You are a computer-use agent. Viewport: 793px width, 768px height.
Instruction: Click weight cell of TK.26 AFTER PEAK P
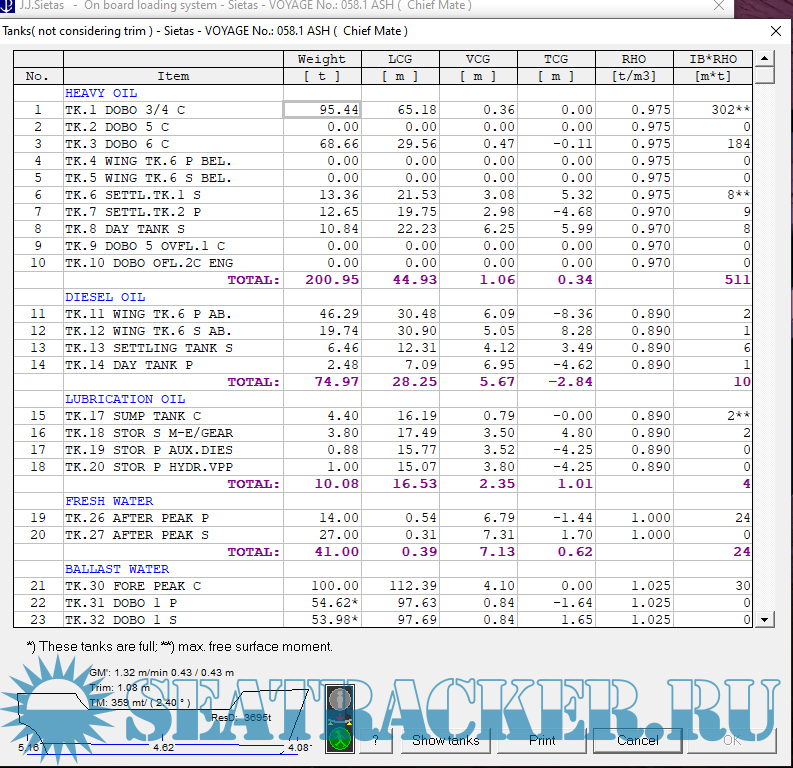click(x=322, y=518)
